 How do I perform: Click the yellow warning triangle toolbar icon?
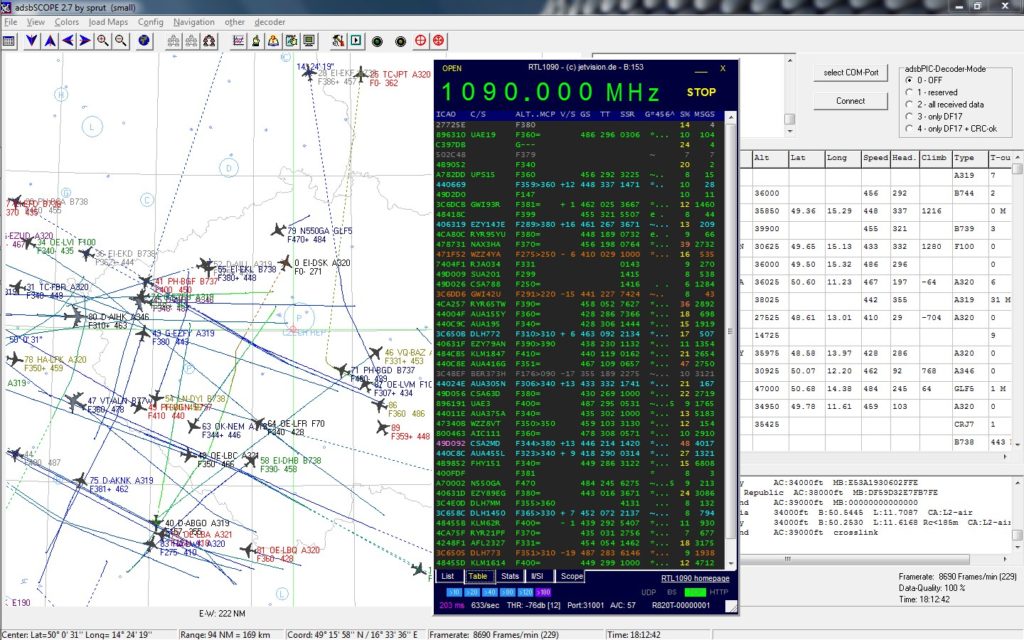[x=272, y=41]
